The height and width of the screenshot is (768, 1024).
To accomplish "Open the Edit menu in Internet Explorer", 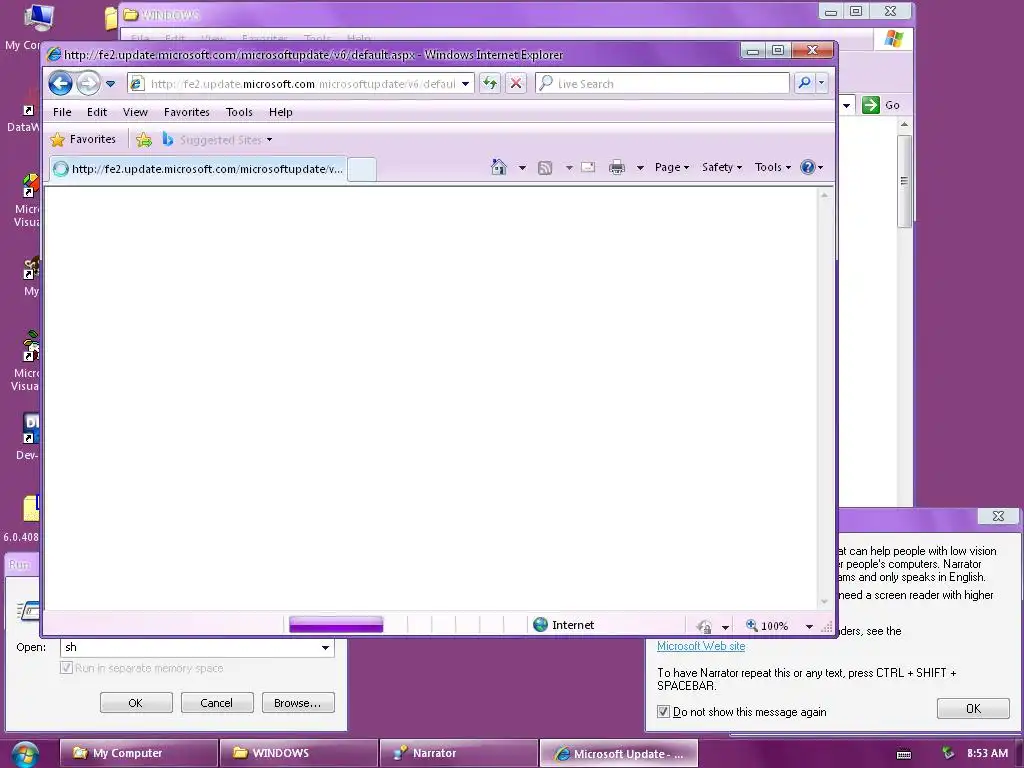I will tap(97, 112).
